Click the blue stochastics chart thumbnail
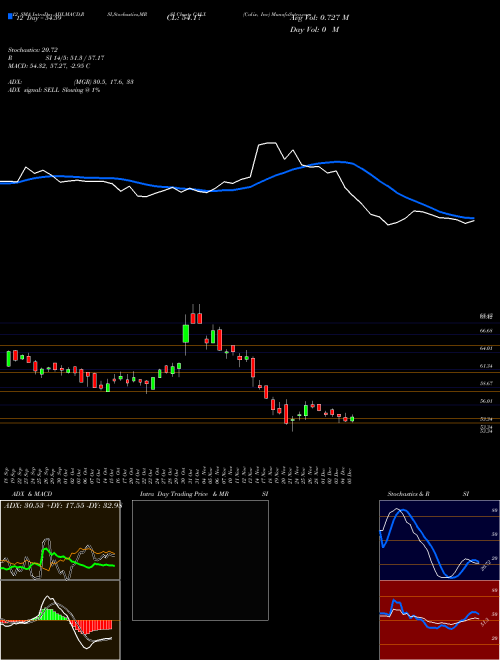 [439, 540]
